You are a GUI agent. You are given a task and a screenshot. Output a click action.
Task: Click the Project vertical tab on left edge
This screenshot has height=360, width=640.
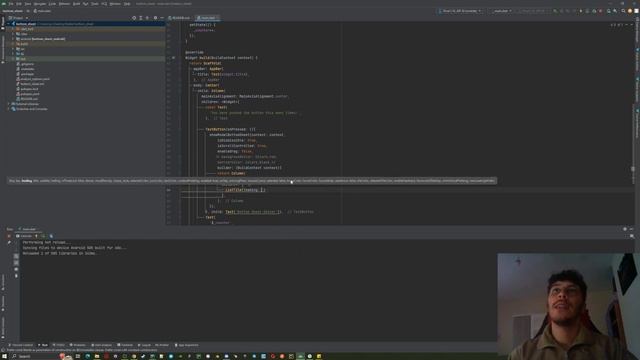pos(2,23)
